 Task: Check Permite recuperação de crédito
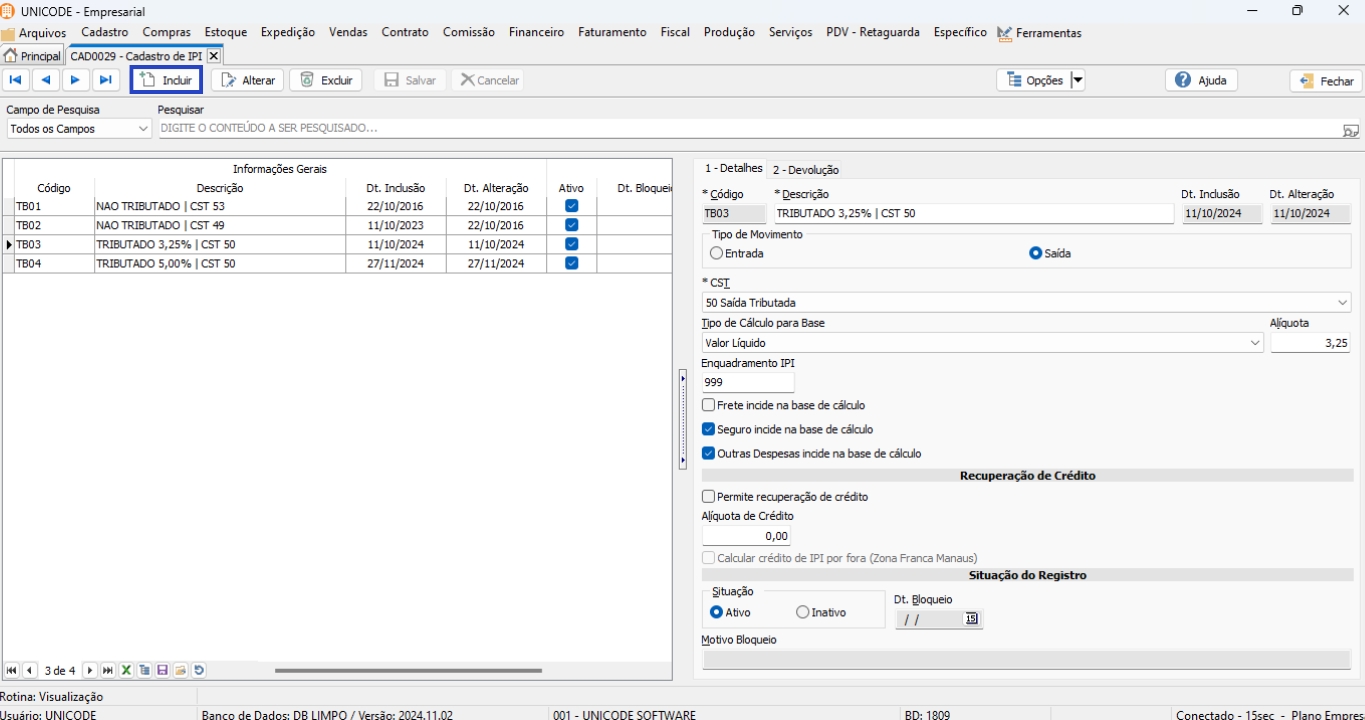tap(709, 496)
